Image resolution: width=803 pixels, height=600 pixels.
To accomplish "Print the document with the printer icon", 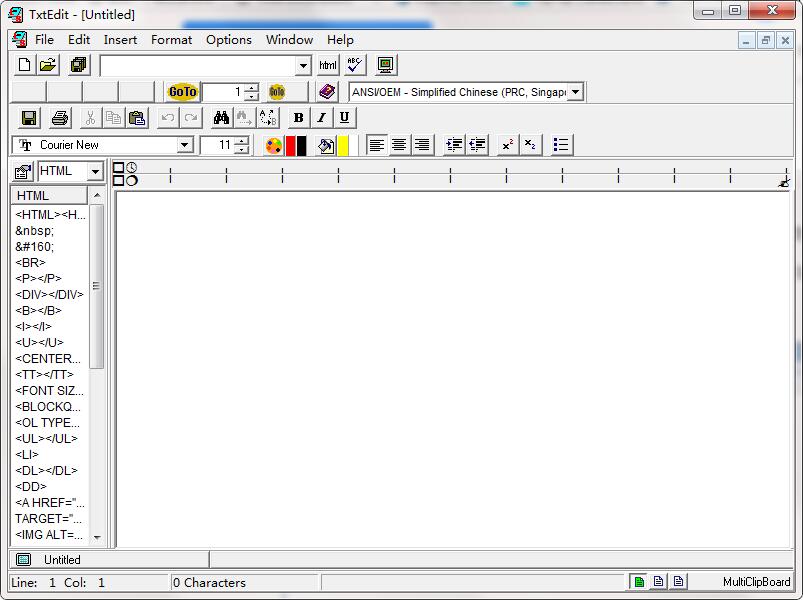I will click(x=60, y=118).
